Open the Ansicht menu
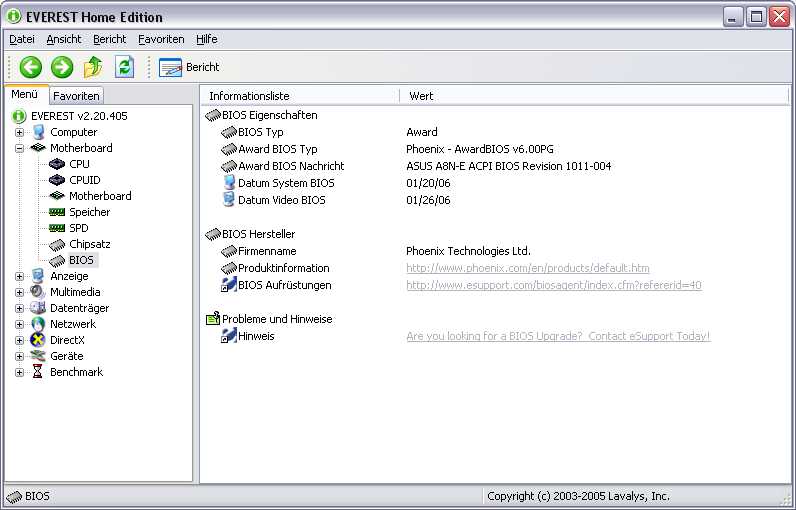Screen dimensions: 796x510 pos(64,39)
